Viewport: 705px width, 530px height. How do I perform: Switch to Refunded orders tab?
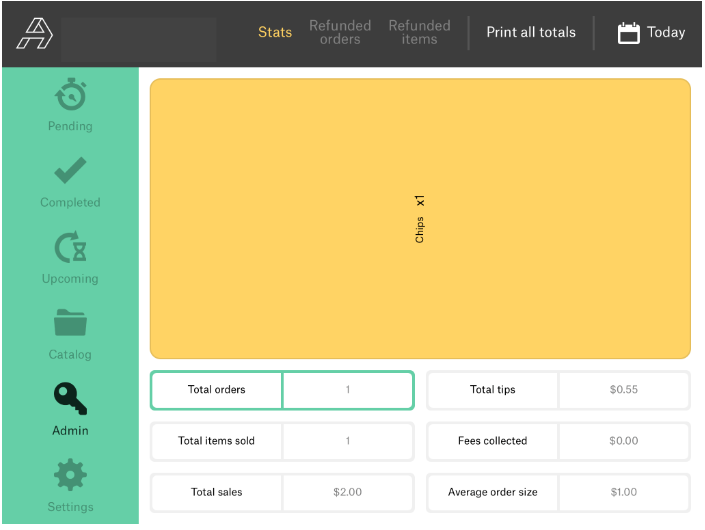(340, 32)
